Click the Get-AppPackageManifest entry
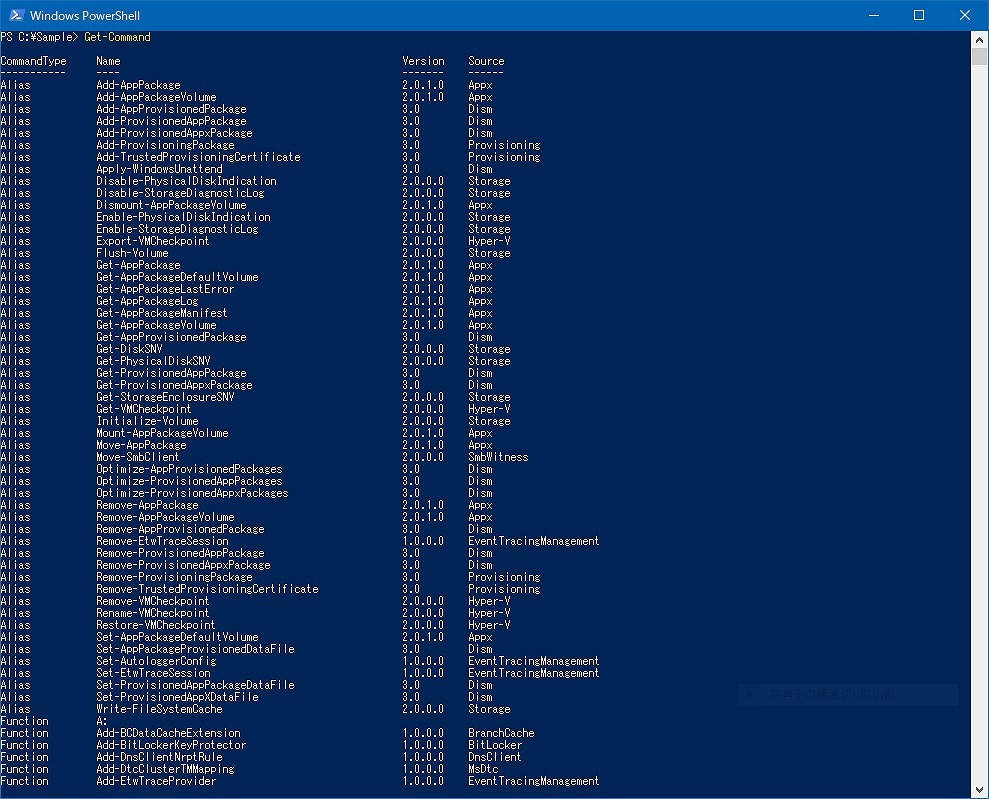Image resolution: width=989 pixels, height=799 pixels. pos(161,313)
